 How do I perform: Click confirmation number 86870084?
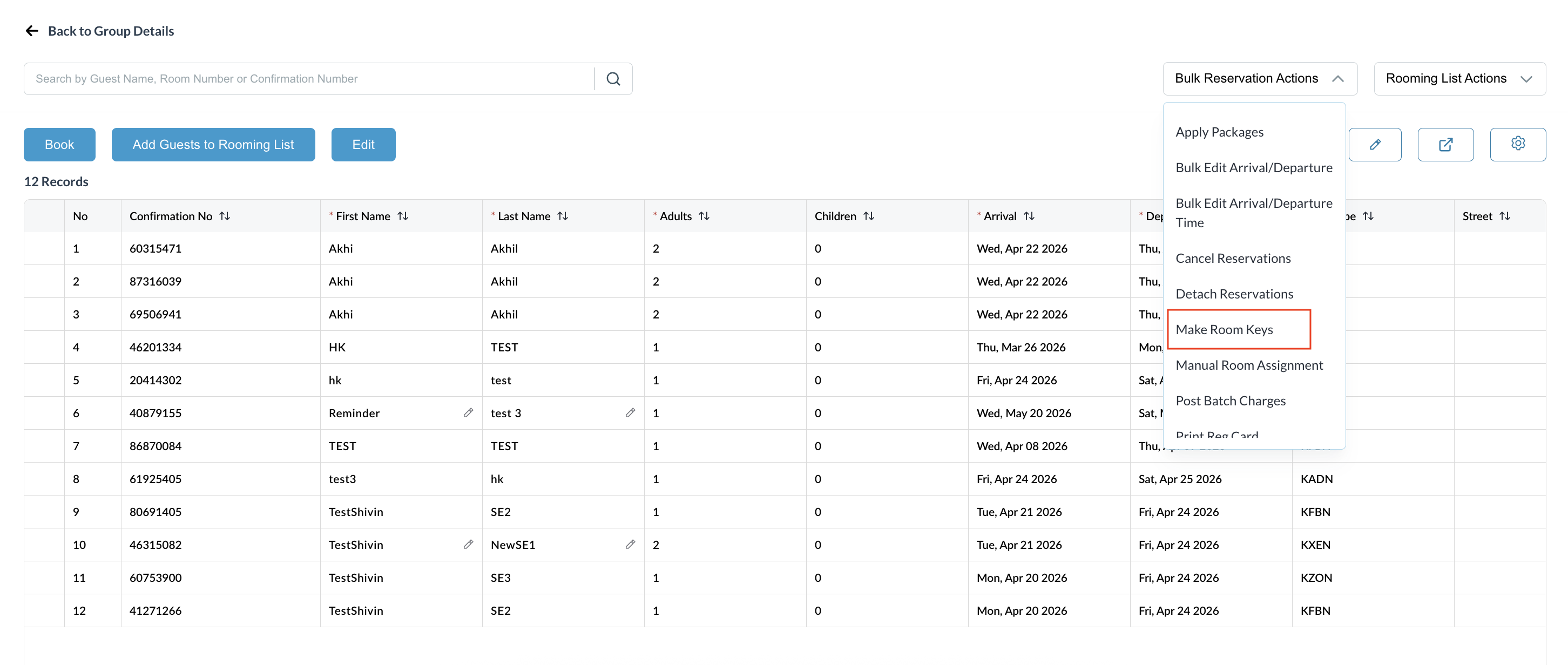[x=155, y=445]
